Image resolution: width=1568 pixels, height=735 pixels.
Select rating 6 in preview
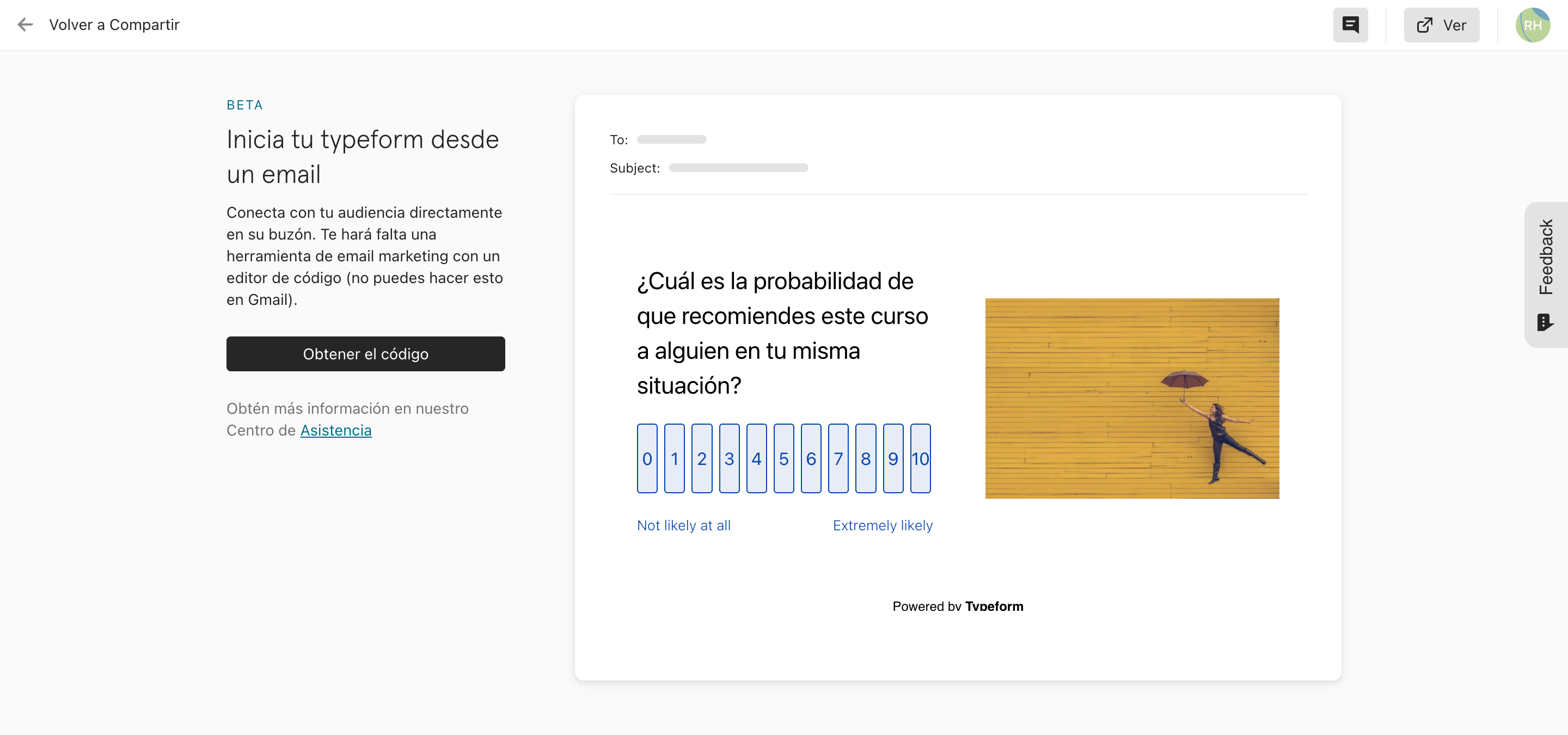click(x=811, y=458)
